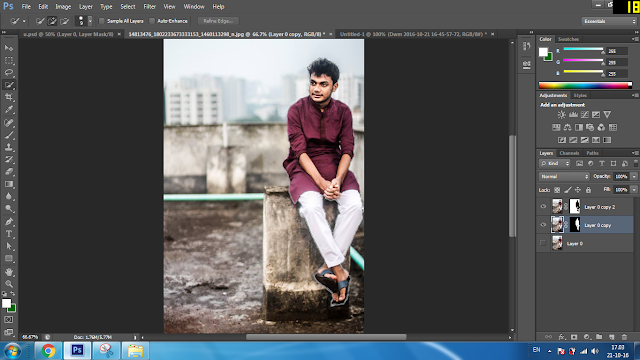Select the Crop tool

[x=9, y=97]
